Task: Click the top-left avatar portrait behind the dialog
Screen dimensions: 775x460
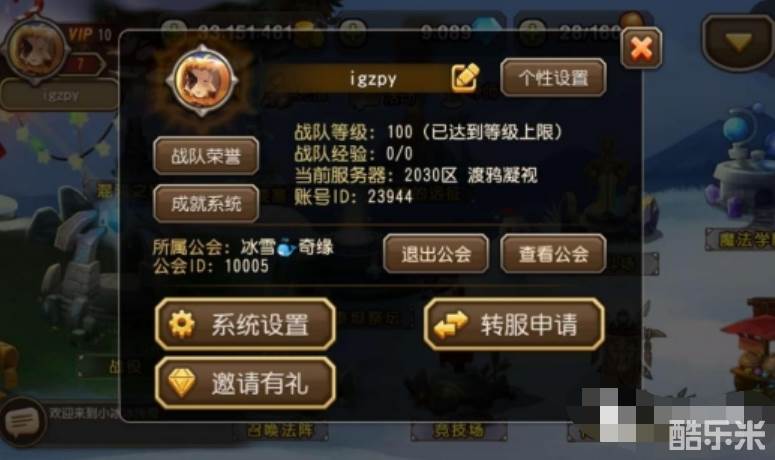Action: pos(37,49)
